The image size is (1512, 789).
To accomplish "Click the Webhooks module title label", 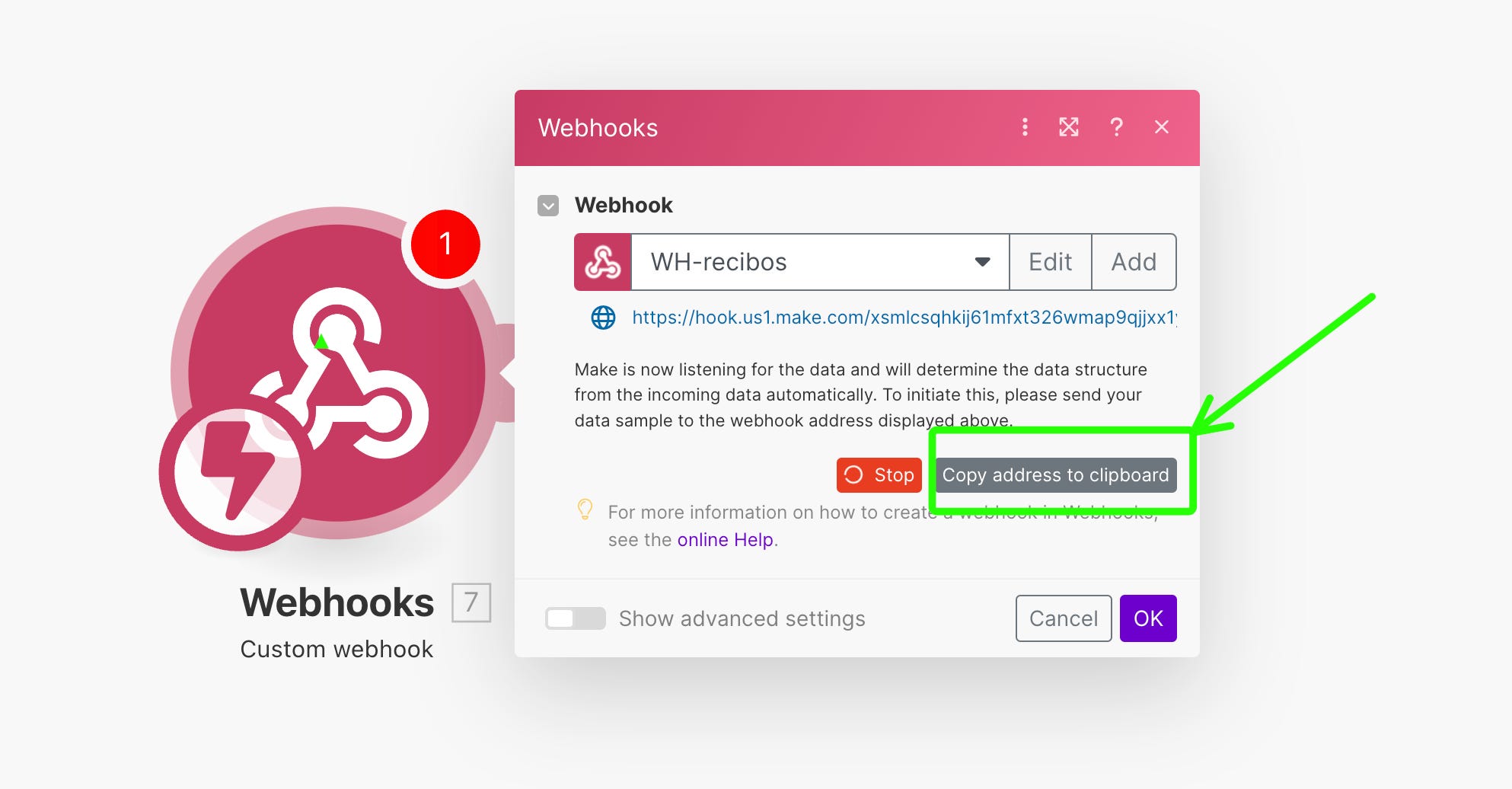I will click(337, 602).
